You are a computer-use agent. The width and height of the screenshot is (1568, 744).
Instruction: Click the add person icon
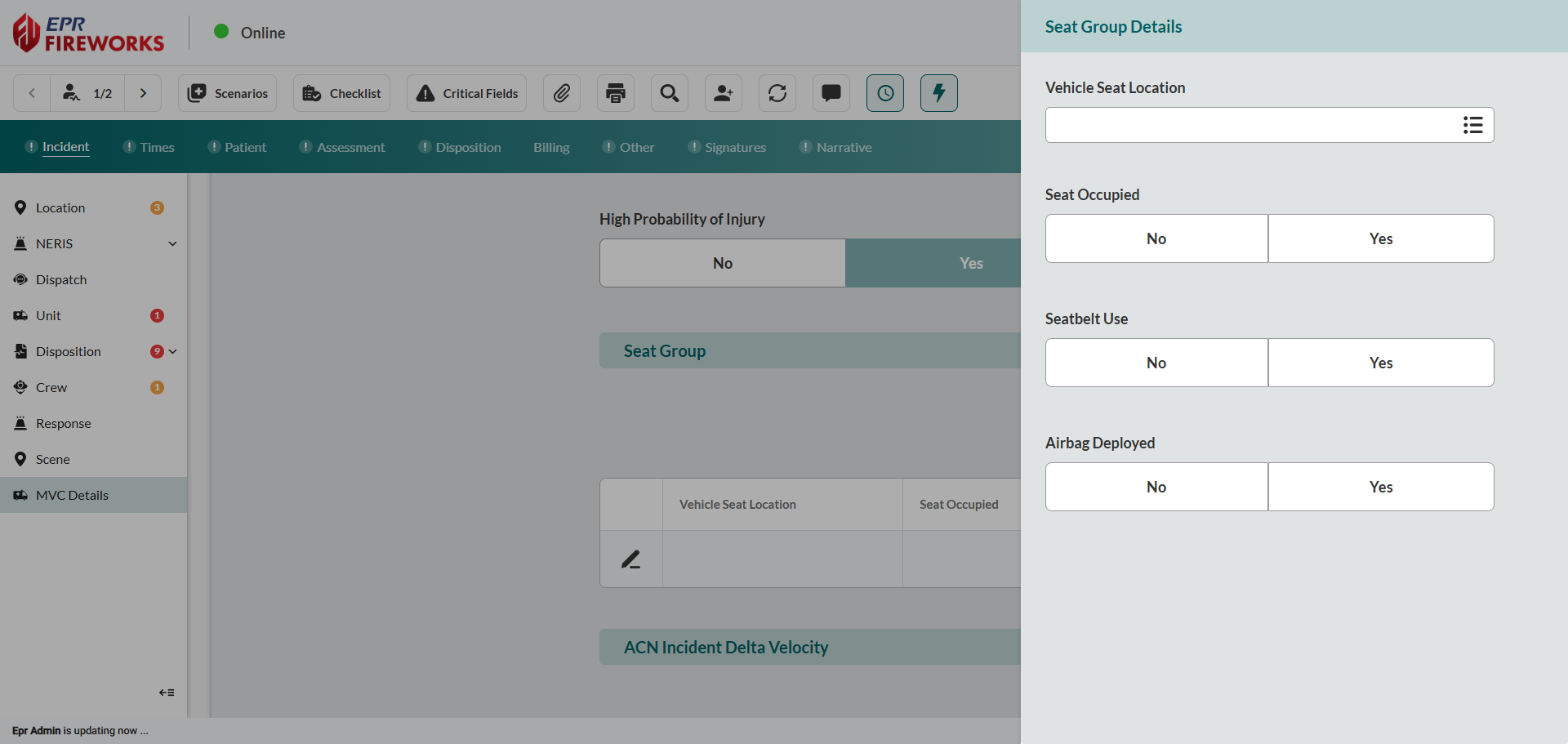(x=724, y=93)
